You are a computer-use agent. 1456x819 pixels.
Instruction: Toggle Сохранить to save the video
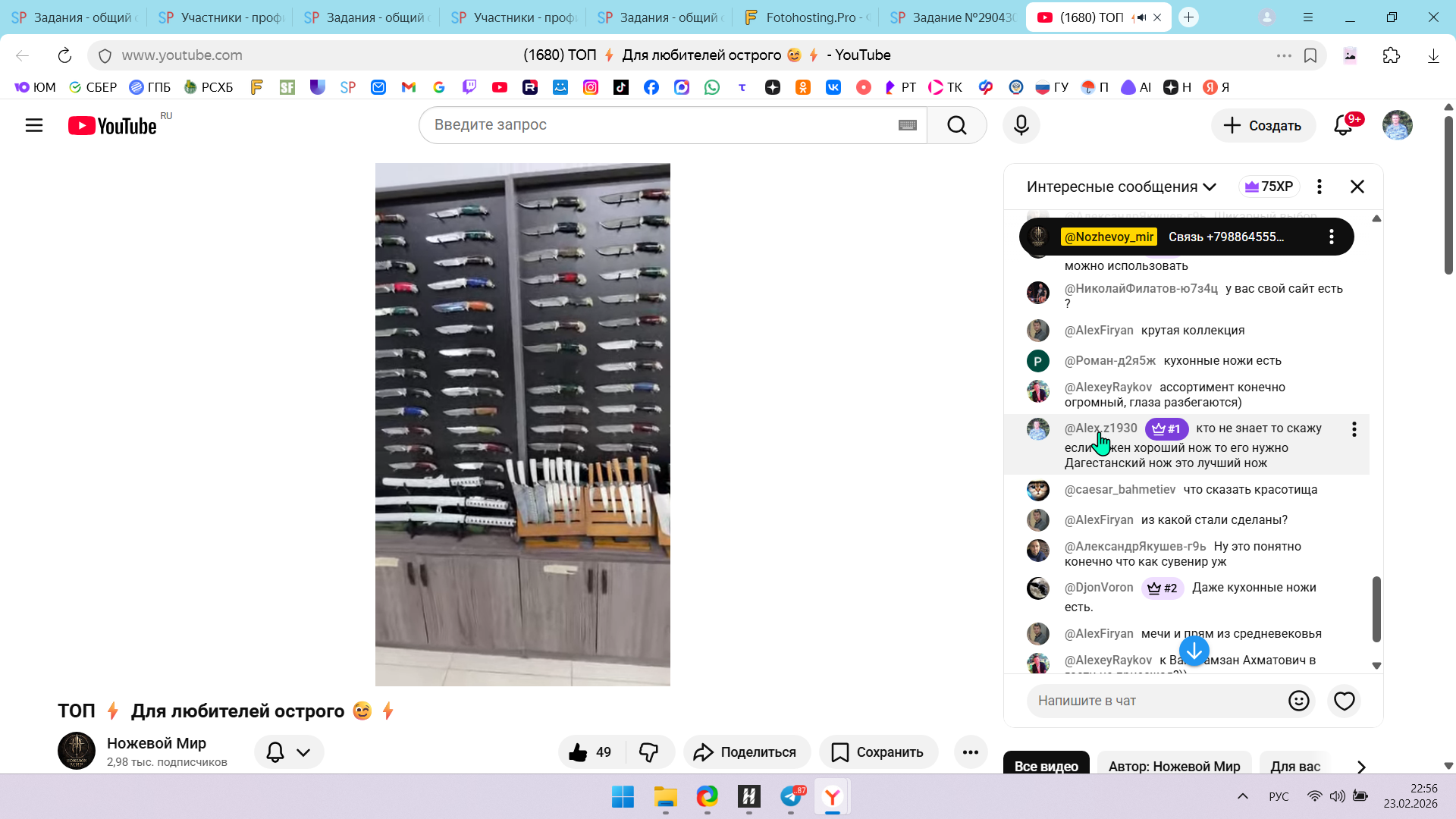[x=877, y=752]
